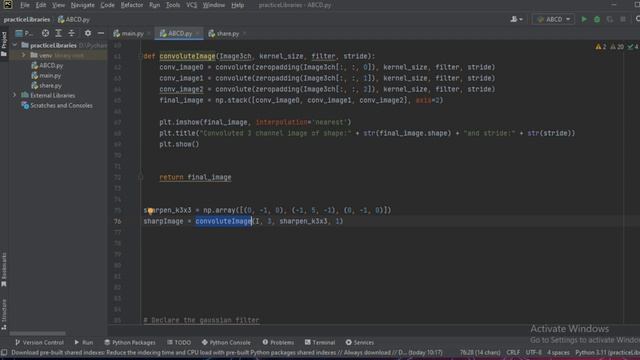Change the CRLF line separator setting
The width and height of the screenshot is (640, 360).
pyautogui.click(x=513, y=352)
